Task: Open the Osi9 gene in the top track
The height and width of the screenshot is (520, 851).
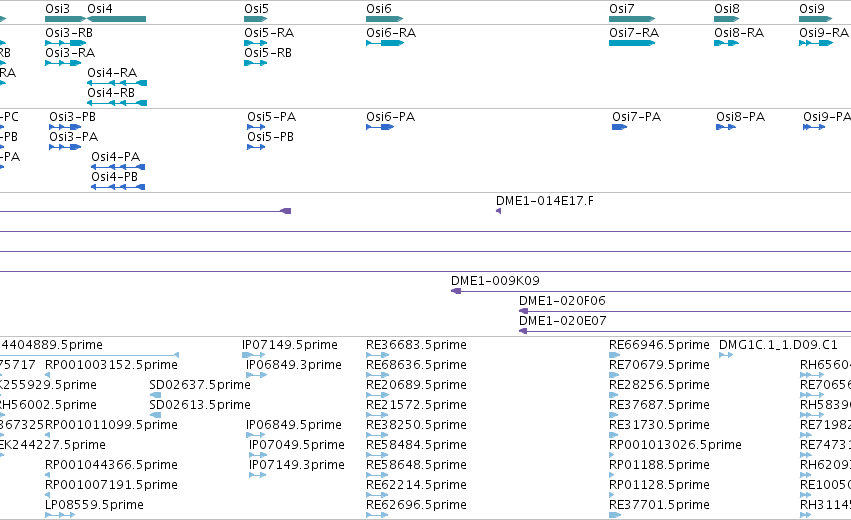Action: coord(816,19)
